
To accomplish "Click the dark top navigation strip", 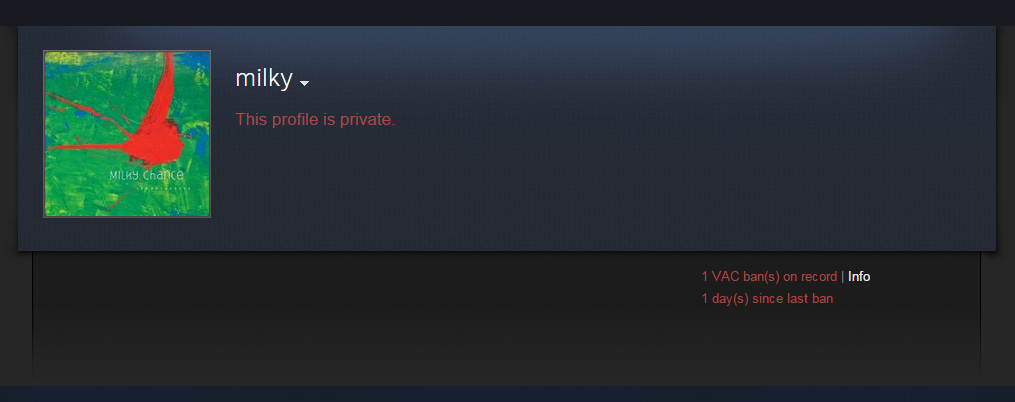I will coord(508,12).
